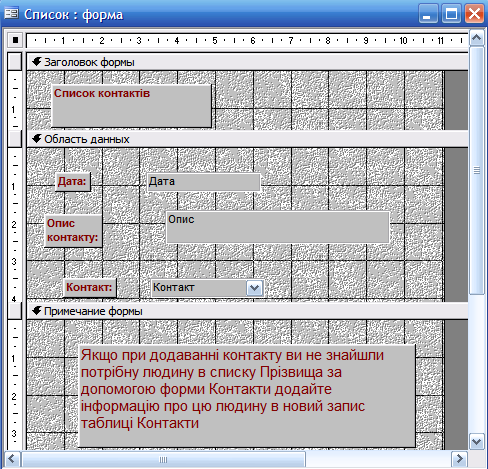
Task: Click the form selector box at ruler corner
Action: tap(15, 40)
